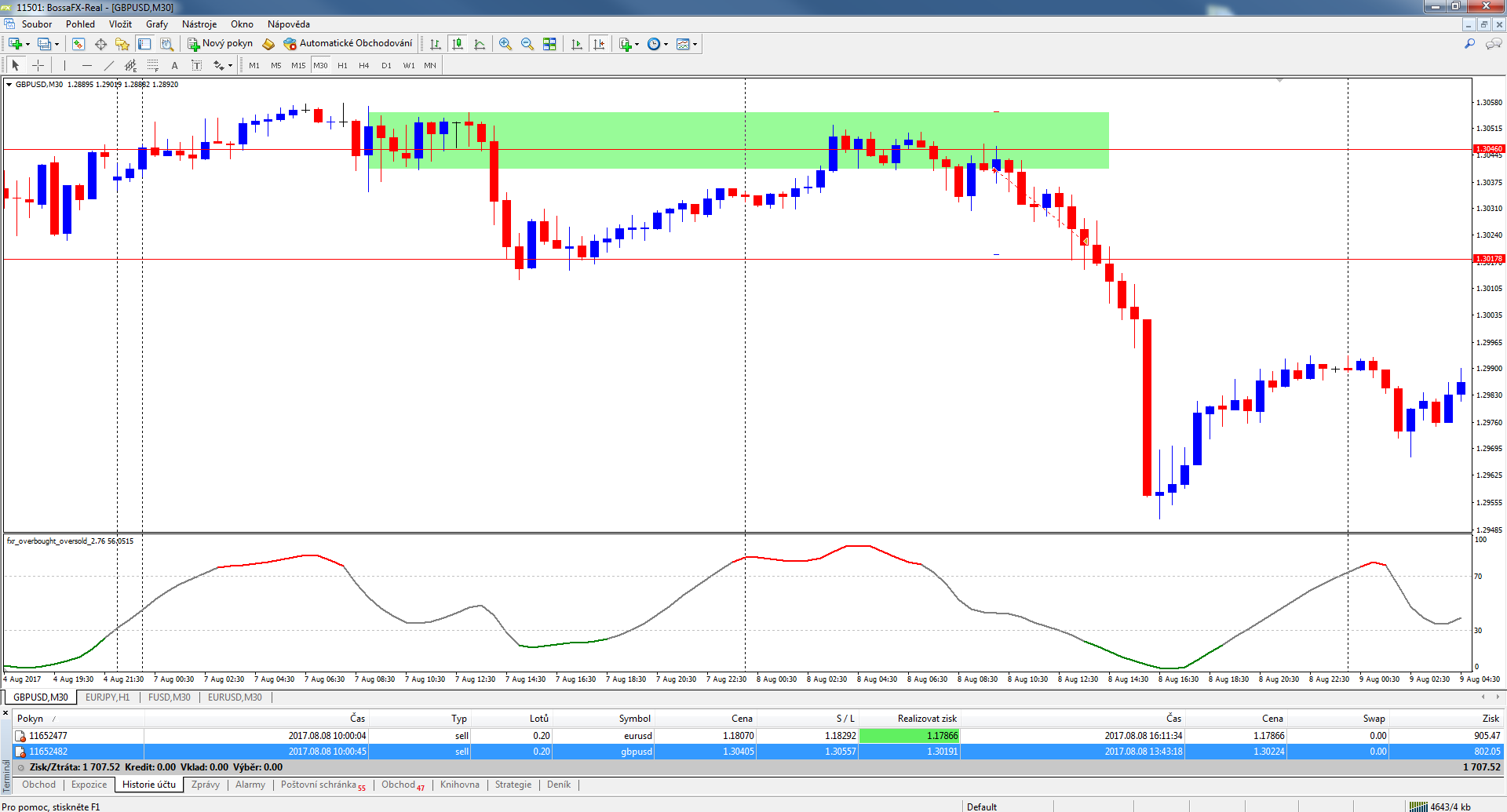
Task: Click the zoom in magnifier icon
Action: [505, 44]
